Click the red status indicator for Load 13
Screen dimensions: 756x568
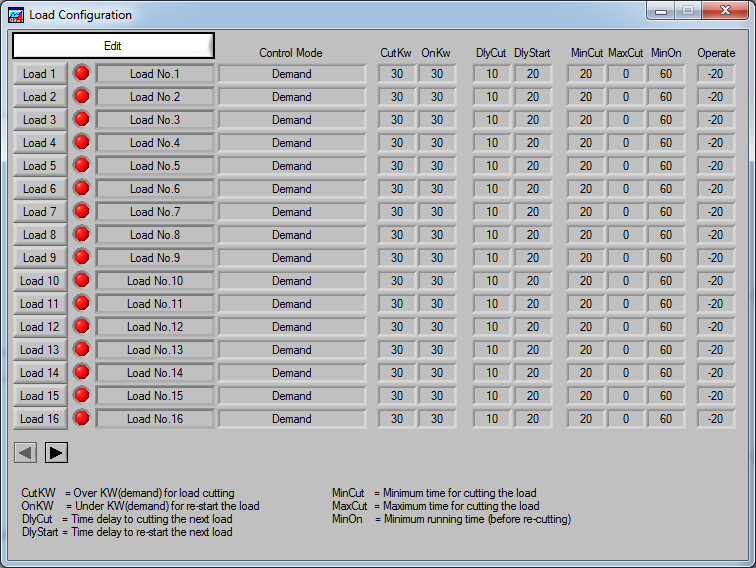(x=81, y=349)
